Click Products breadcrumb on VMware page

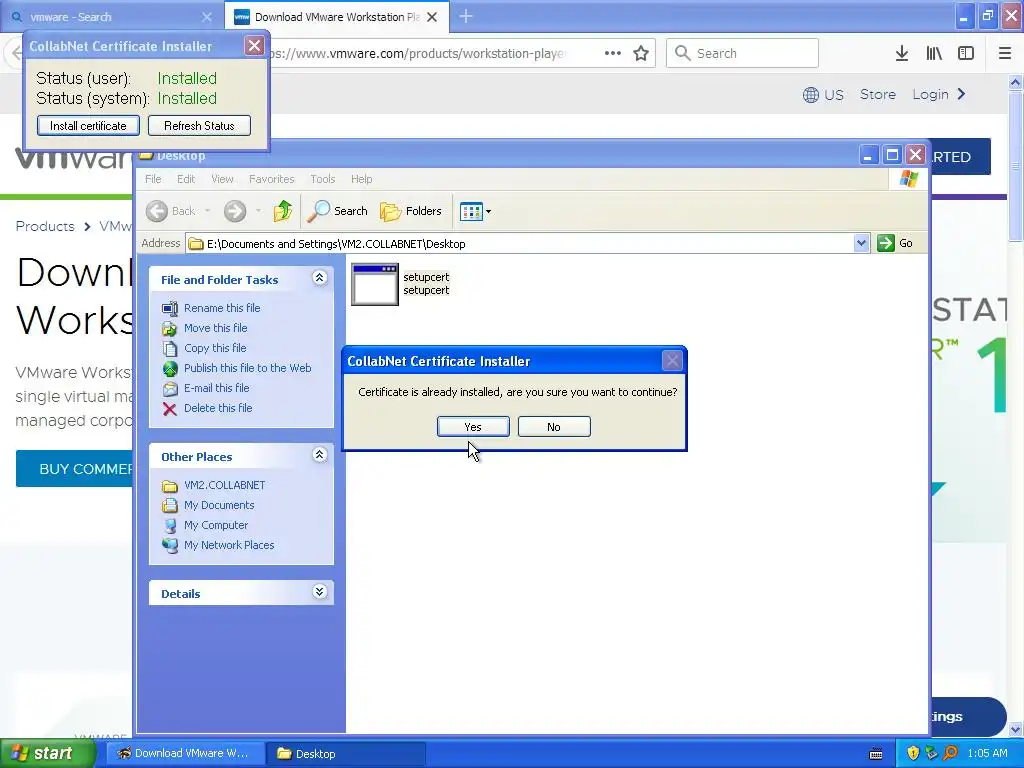click(x=45, y=226)
